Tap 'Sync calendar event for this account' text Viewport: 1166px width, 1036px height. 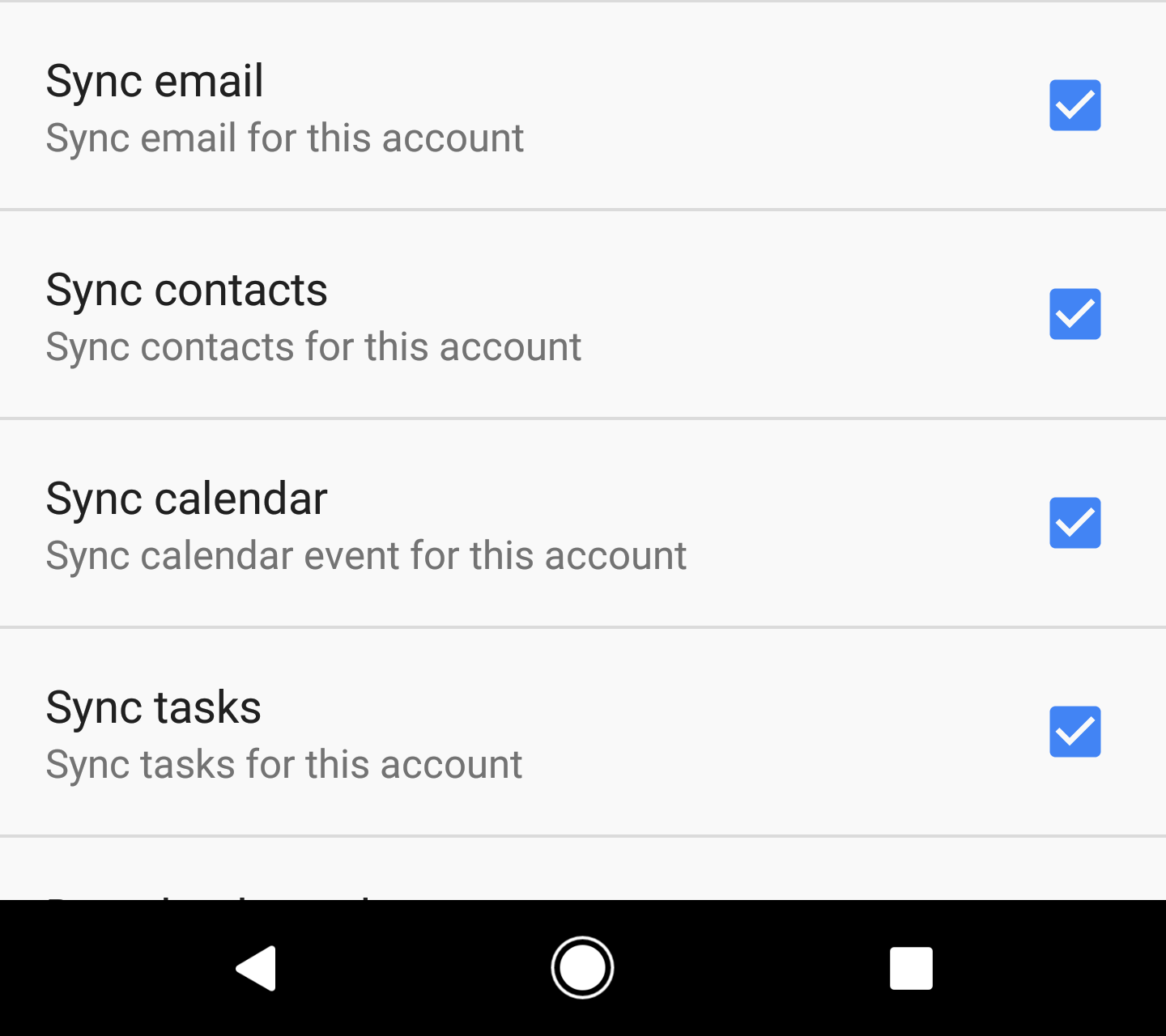(x=366, y=556)
